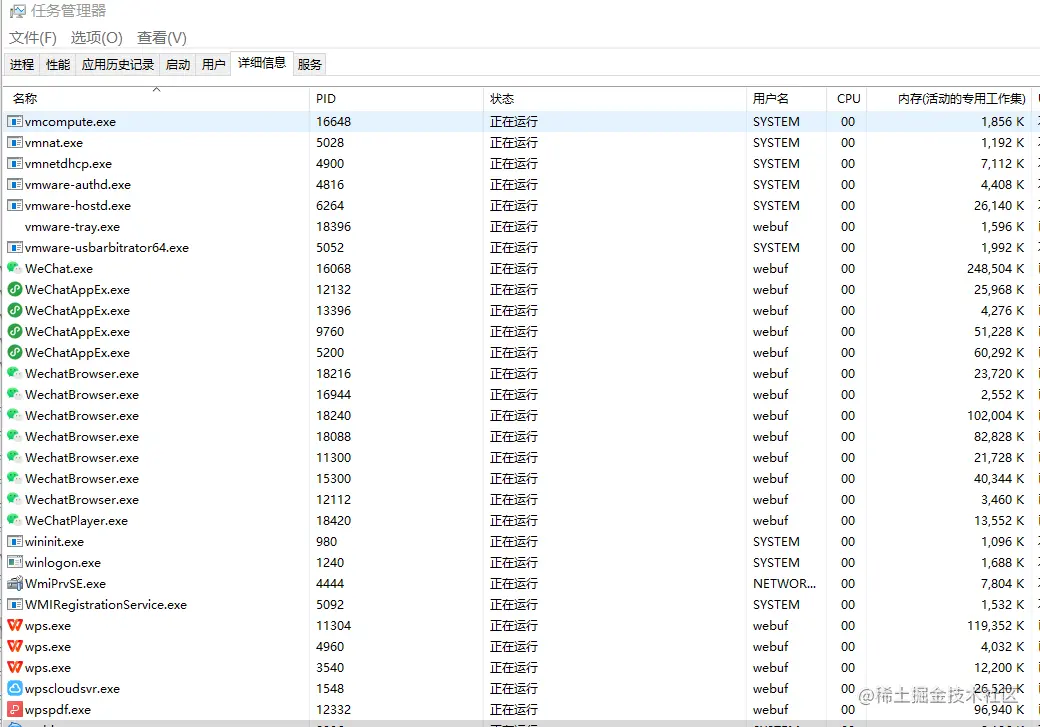Image resolution: width=1040 pixels, height=727 pixels.
Task: Select the vmware-tray.exe row name
Action: pyautogui.click(x=72, y=227)
